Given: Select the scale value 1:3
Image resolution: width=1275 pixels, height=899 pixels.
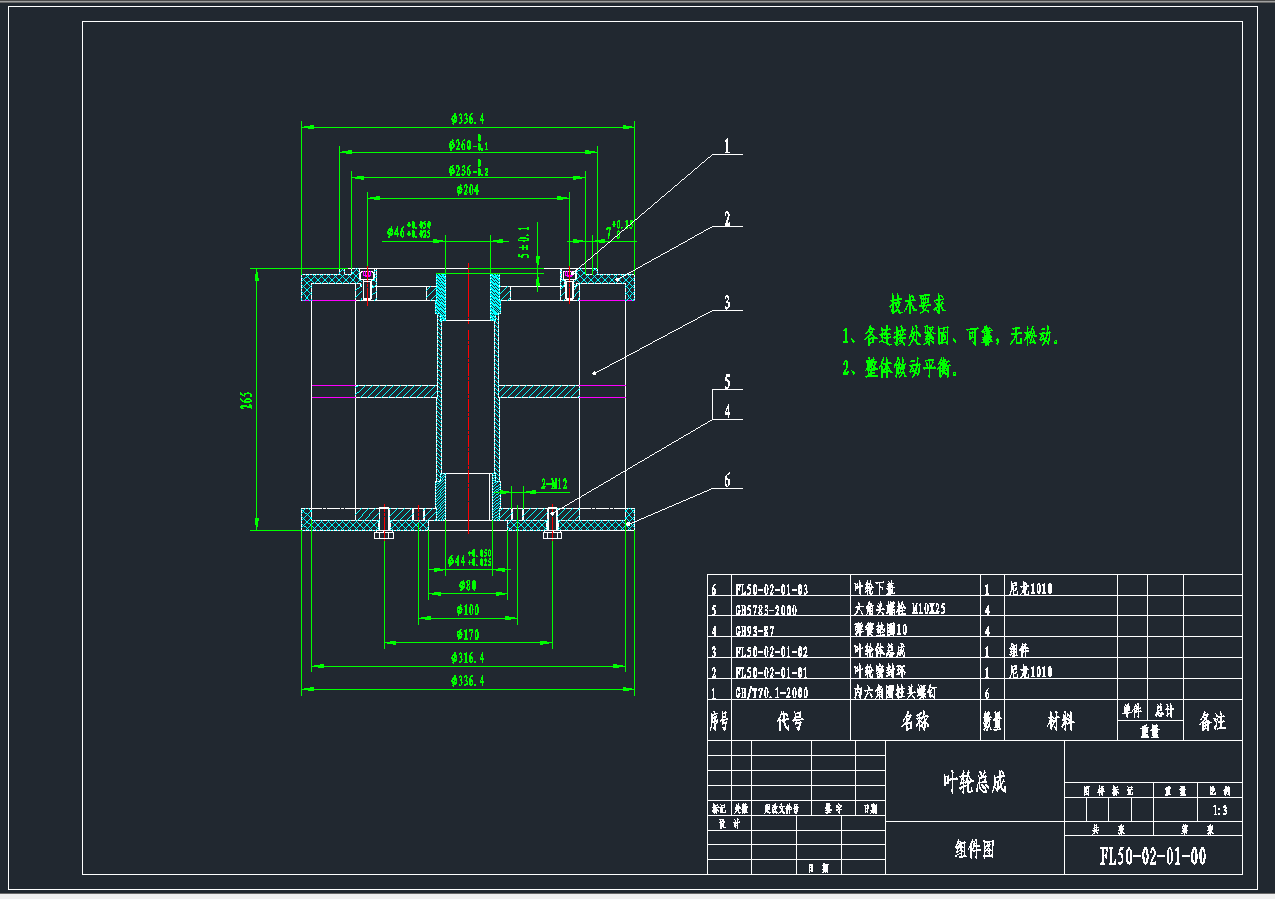Looking at the screenshot, I should click(x=1219, y=810).
